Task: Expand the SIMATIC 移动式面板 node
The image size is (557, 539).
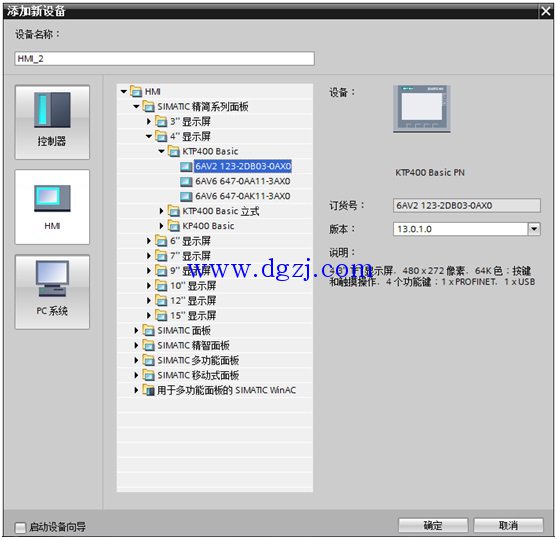Action: [x=136, y=375]
